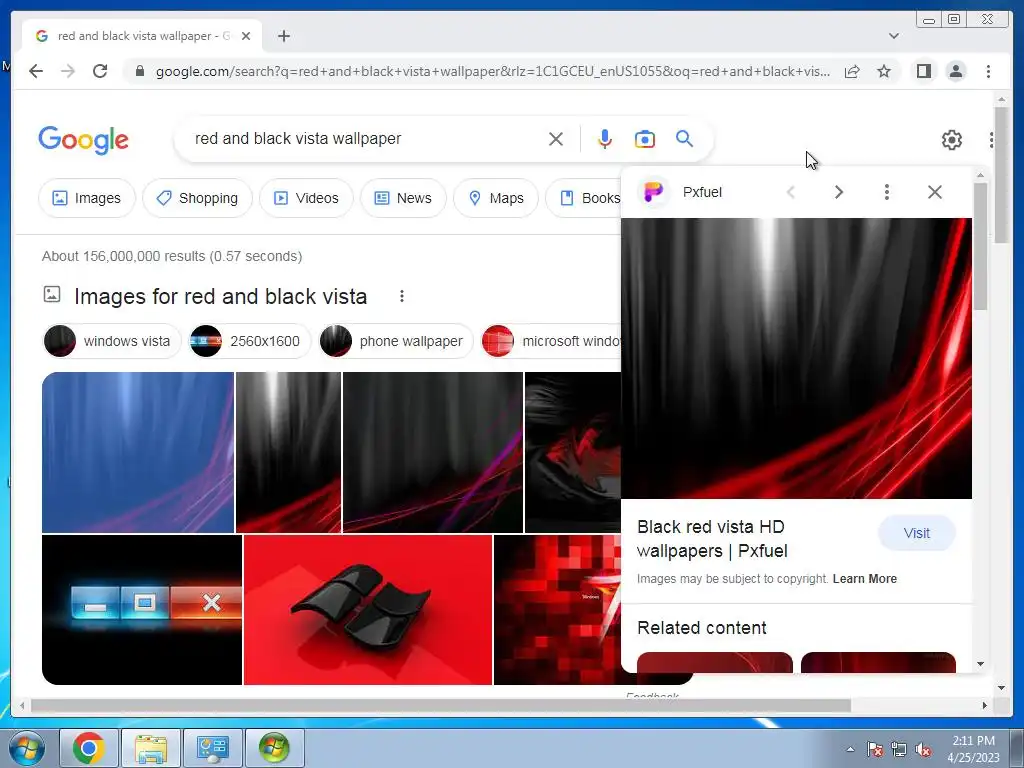
Task: Open Google quick settings gear
Action: (x=952, y=140)
